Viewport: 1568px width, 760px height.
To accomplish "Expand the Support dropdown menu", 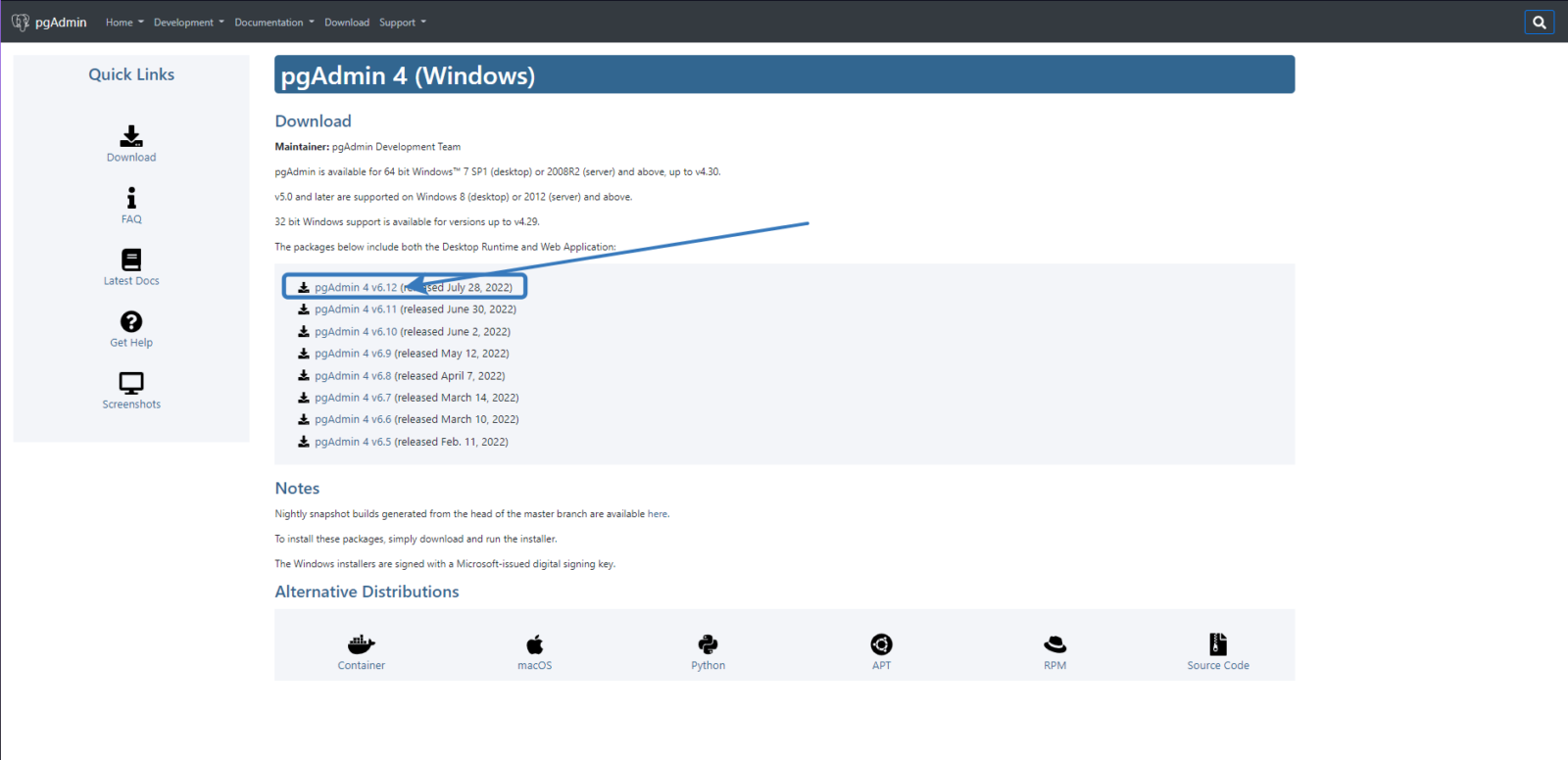I will 403,23.
